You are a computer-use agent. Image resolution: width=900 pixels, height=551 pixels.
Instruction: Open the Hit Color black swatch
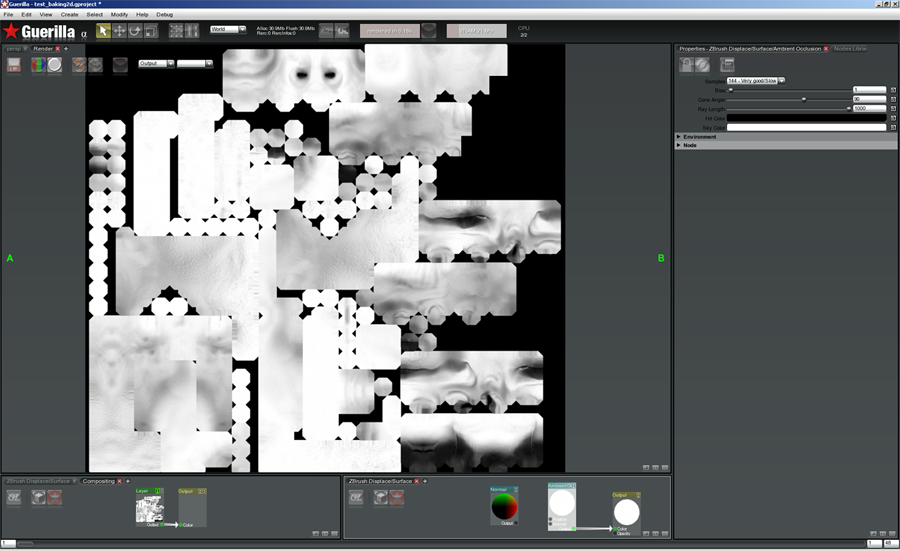coord(806,118)
